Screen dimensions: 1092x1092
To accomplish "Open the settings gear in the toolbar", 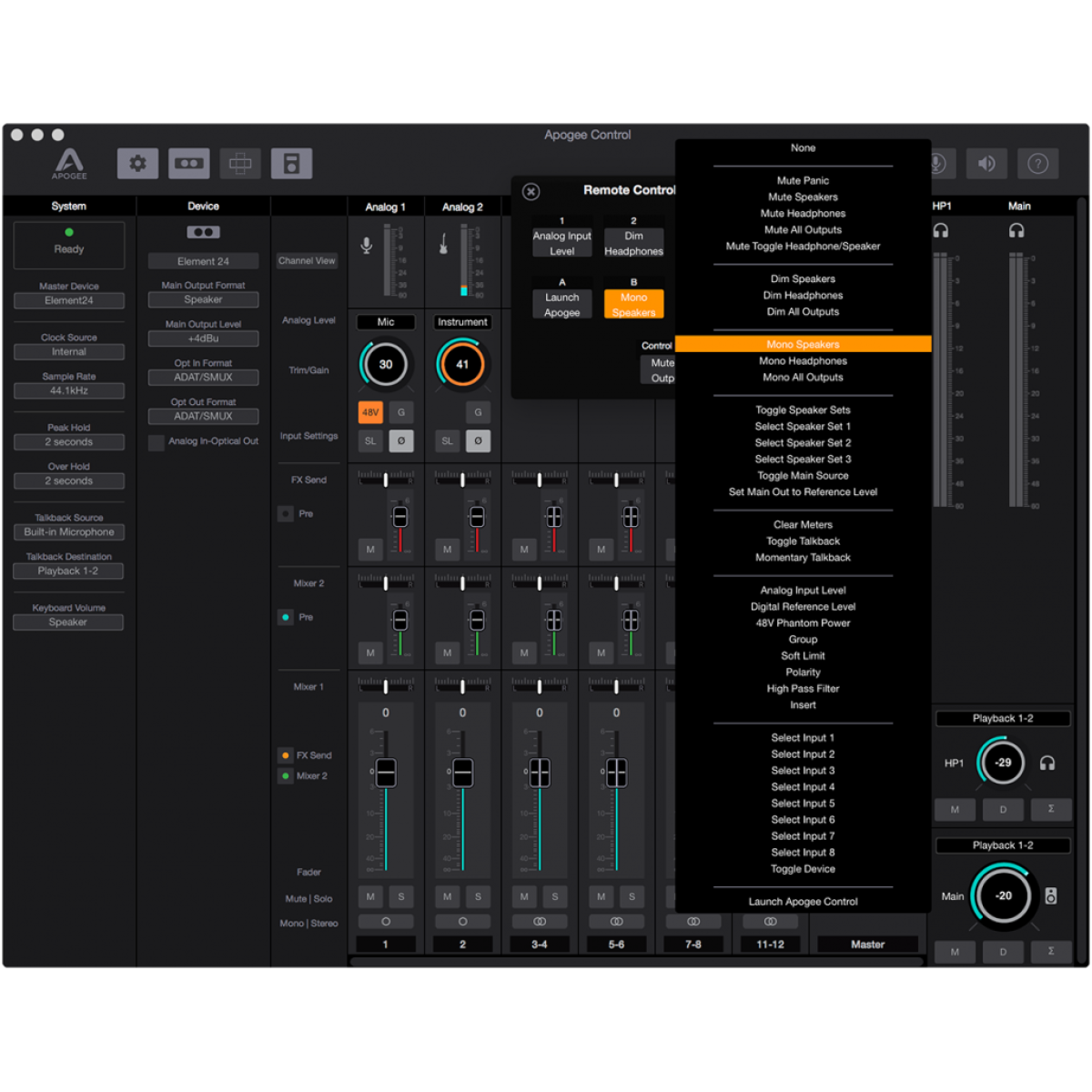I will tap(137, 164).
